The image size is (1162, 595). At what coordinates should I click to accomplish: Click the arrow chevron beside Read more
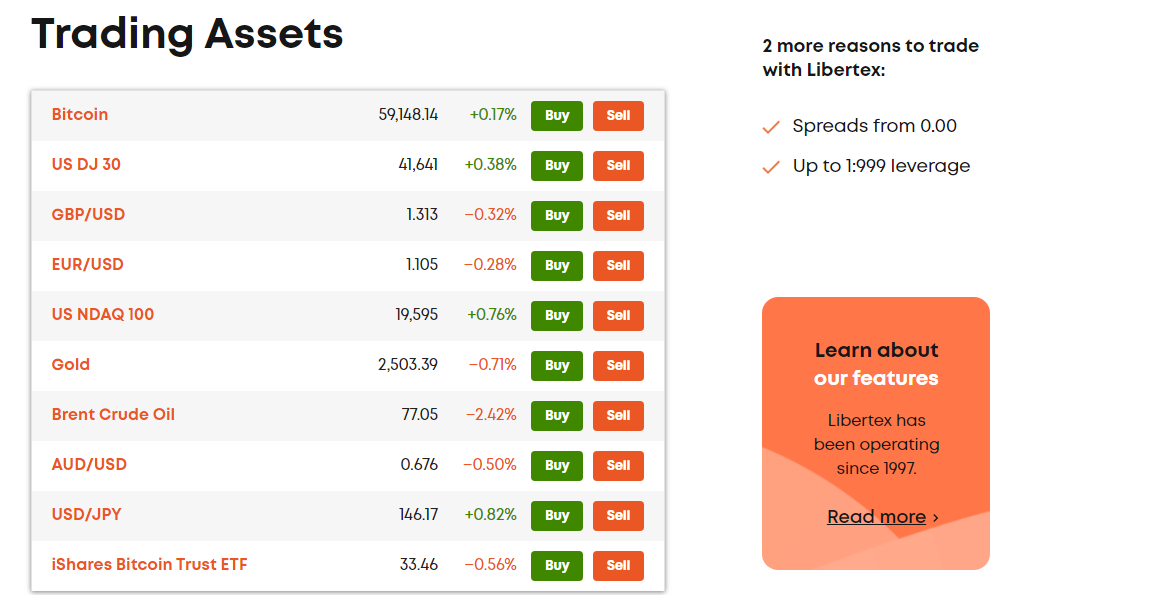click(x=935, y=517)
